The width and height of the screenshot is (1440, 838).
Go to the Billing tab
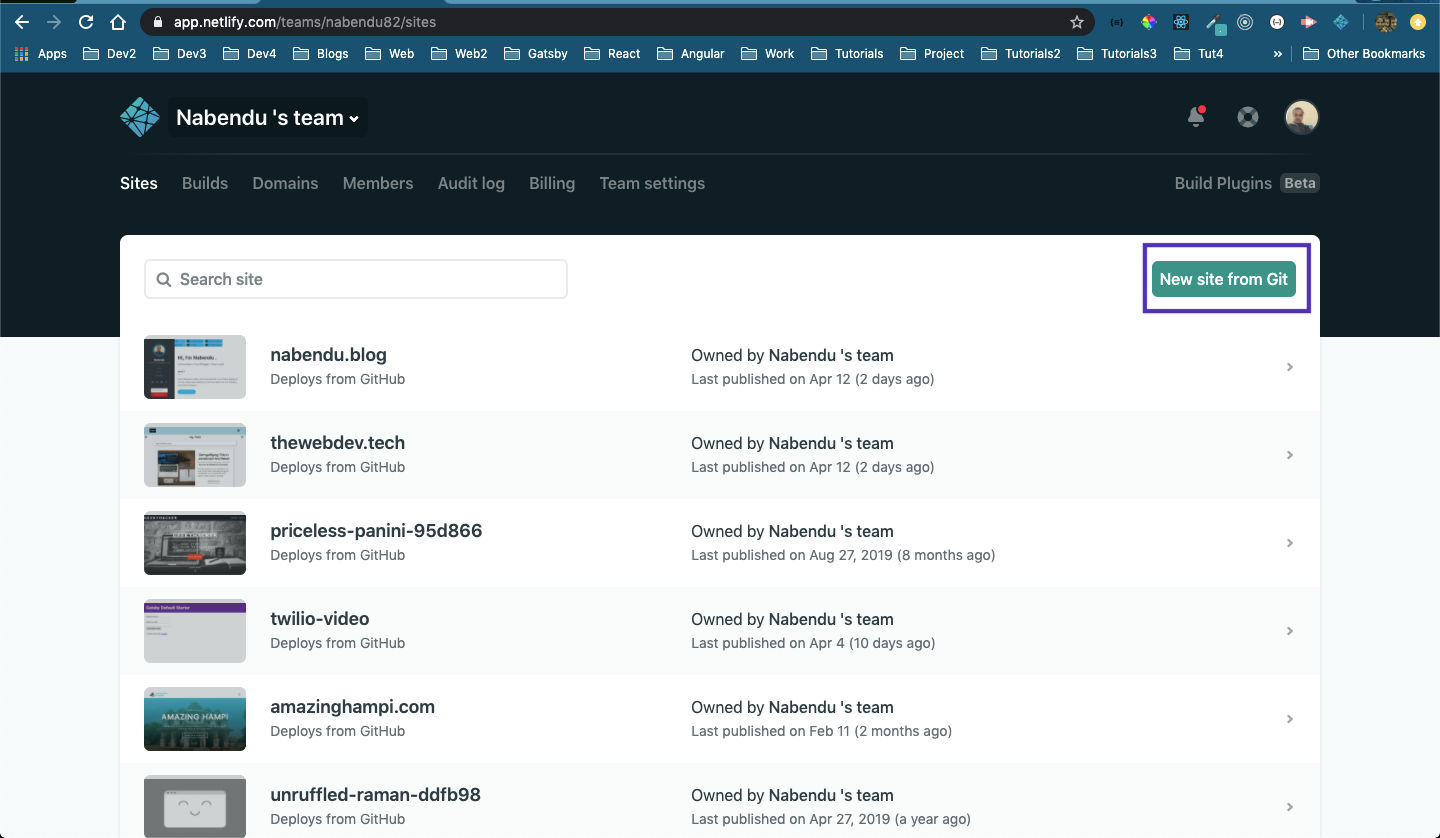point(552,183)
